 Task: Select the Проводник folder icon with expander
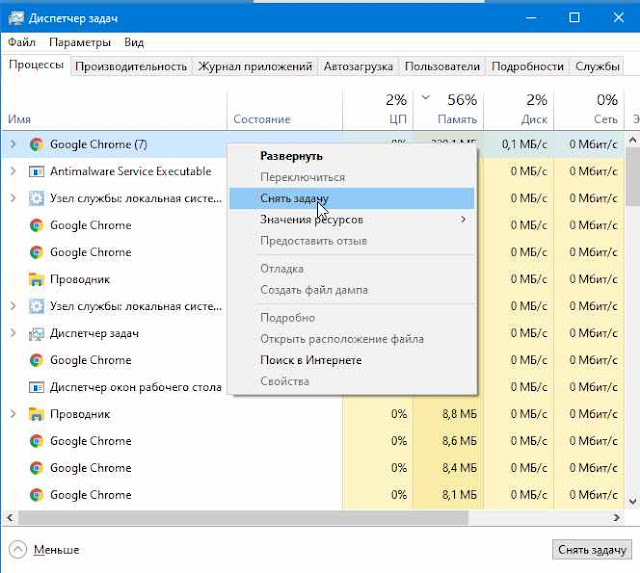point(36,414)
